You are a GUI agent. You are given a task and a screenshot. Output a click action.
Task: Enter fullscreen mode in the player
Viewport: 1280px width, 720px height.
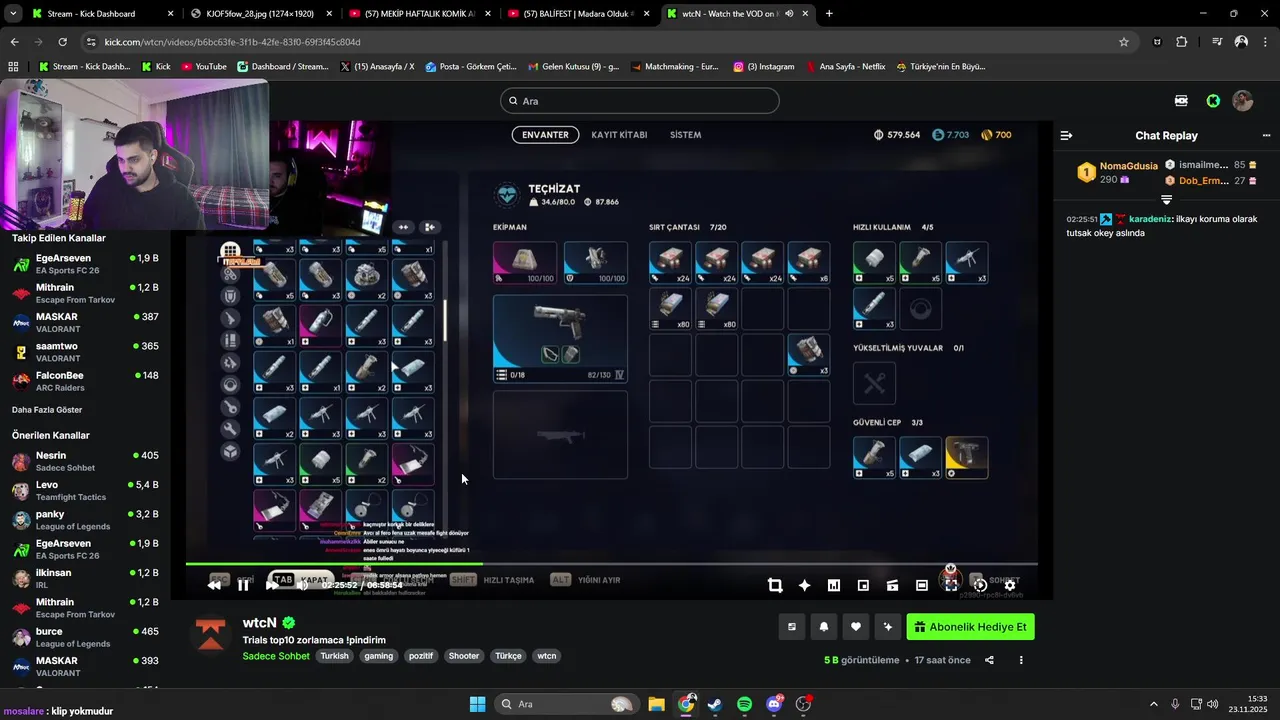951,585
